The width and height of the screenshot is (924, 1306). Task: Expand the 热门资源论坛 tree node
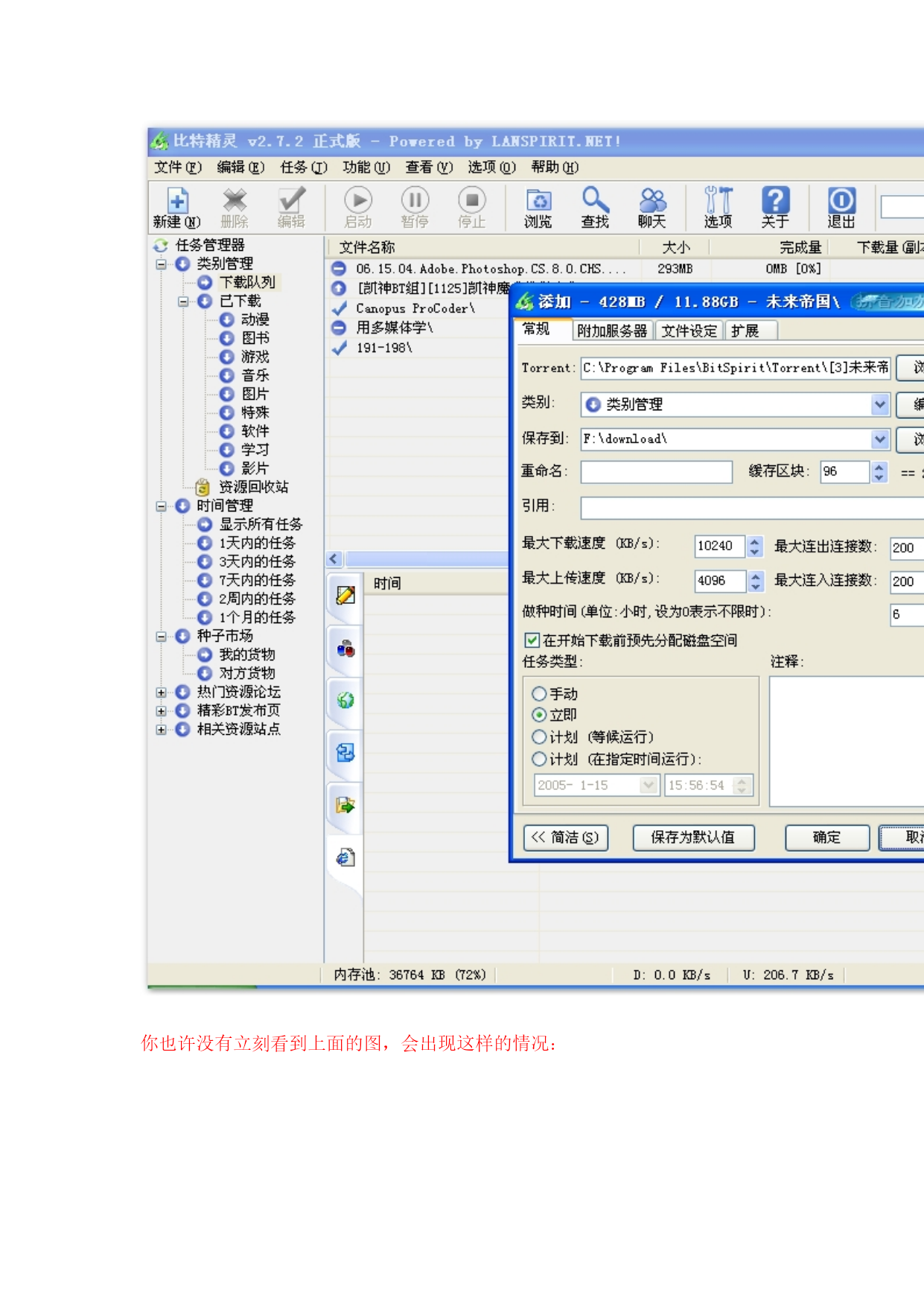[x=161, y=692]
